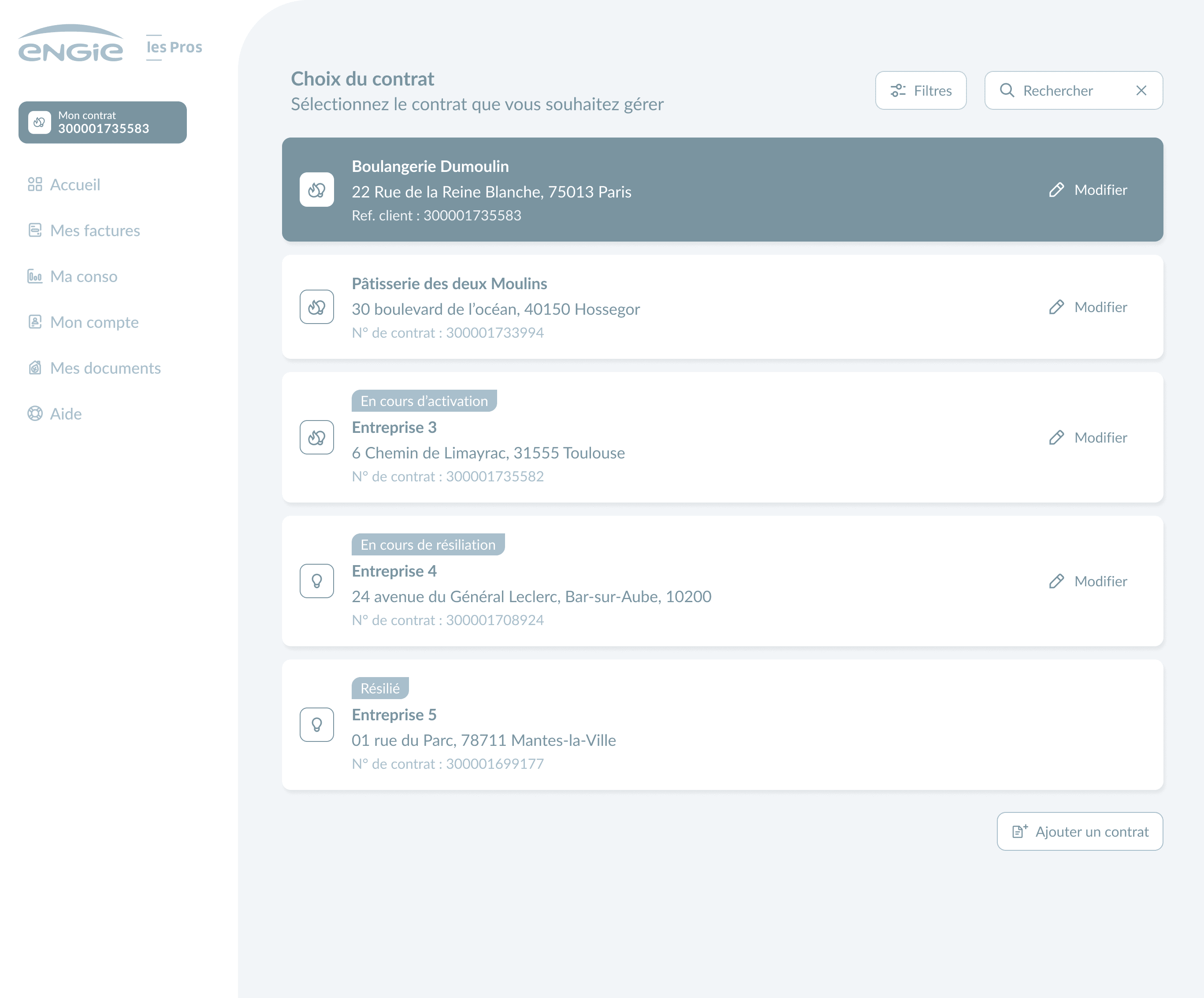This screenshot has width=1204, height=998.
Task: Click lightbulb icon for Entreprise 4
Action: pos(316,581)
